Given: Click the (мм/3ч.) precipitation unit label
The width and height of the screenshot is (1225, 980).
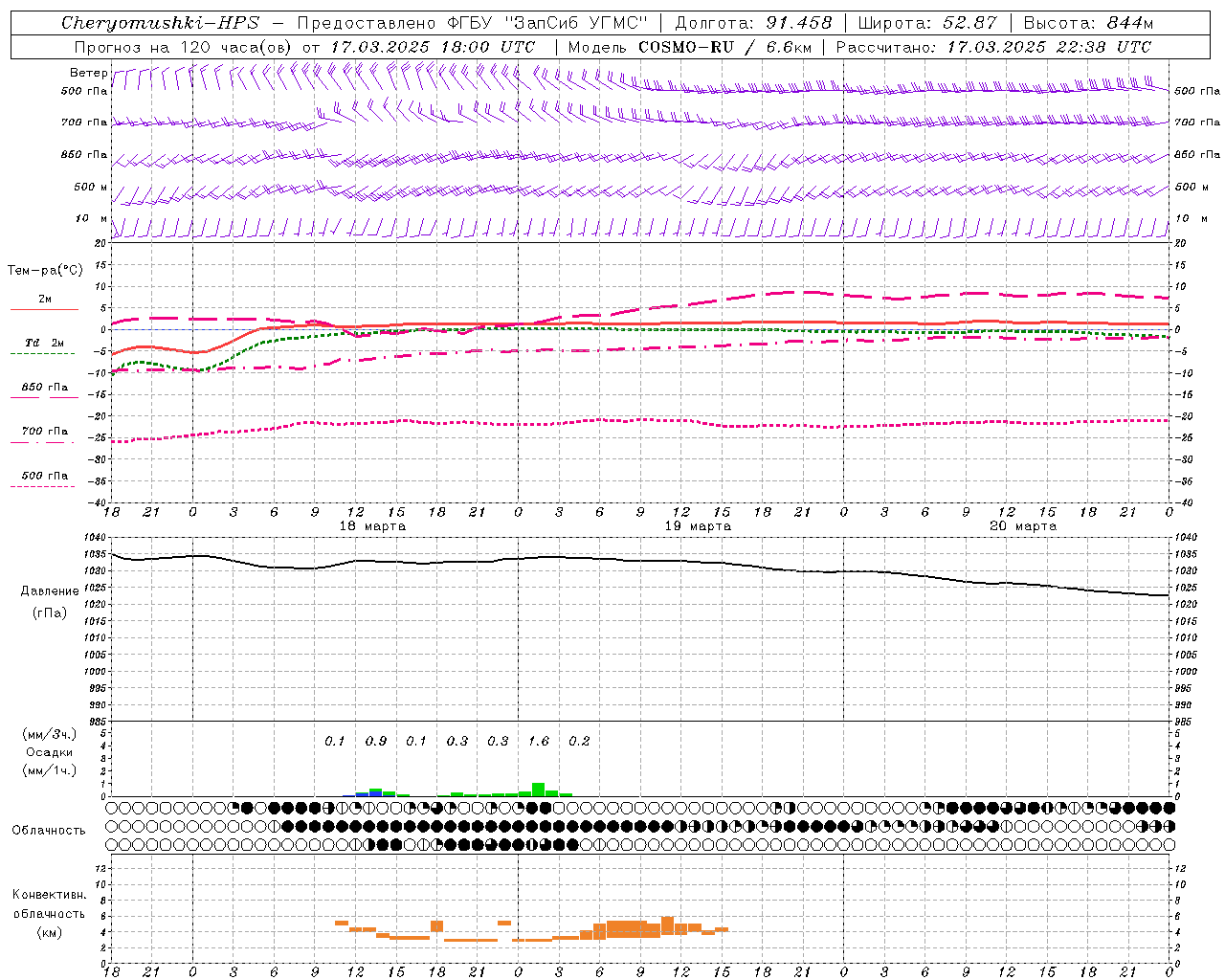Looking at the screenshot, I should coord(50,735).
